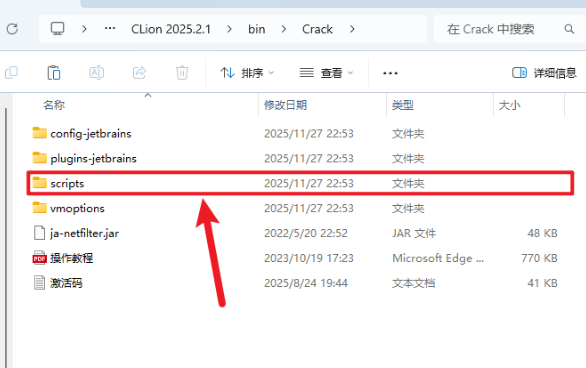Select the config-jetbrains folder name
This screenshot has height=368, width=586.
tap(91, 133)
